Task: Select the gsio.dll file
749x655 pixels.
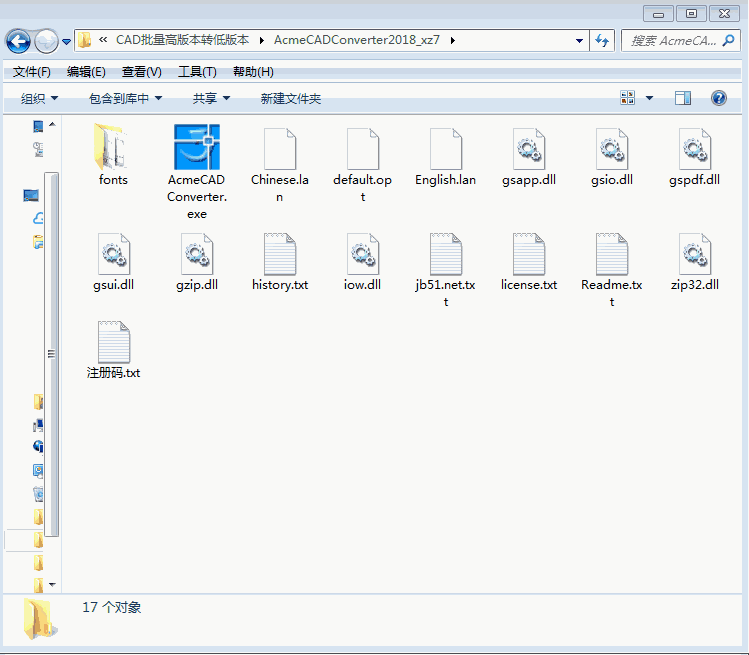Action: (x=612, y=156)
